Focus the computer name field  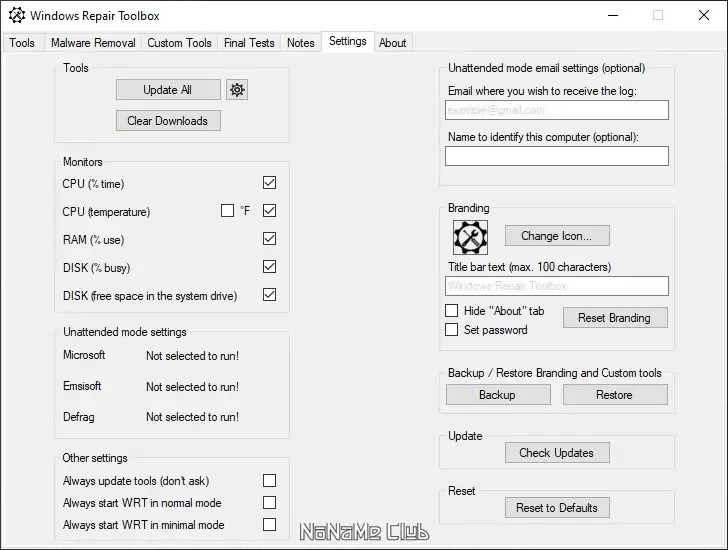point(557,156)
